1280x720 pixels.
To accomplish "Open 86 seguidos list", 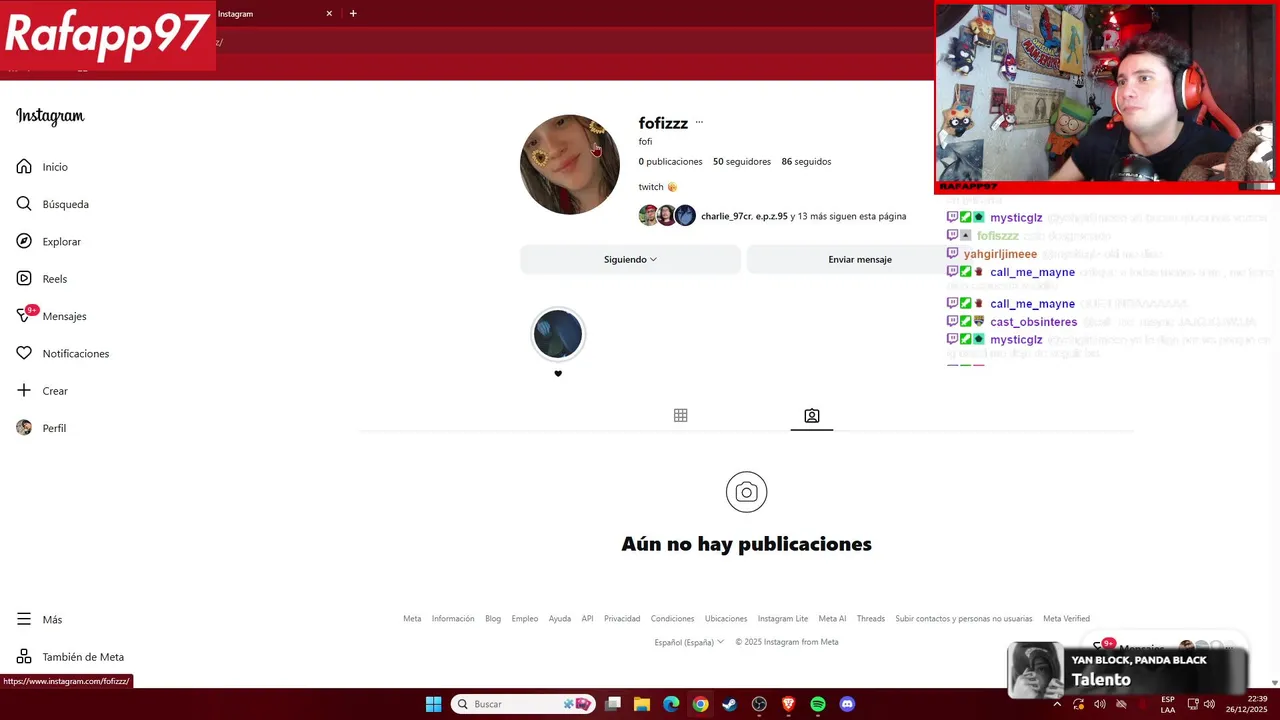I will [x=806, y=161].
